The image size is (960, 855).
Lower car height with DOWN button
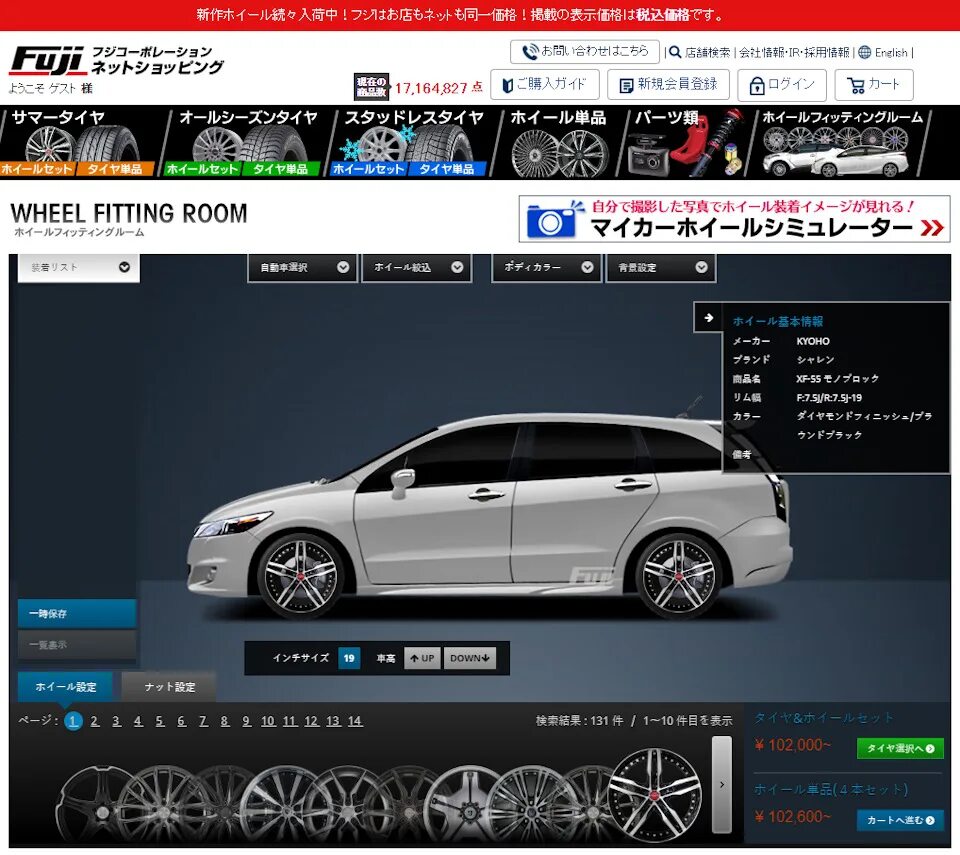tap(470, 658)
